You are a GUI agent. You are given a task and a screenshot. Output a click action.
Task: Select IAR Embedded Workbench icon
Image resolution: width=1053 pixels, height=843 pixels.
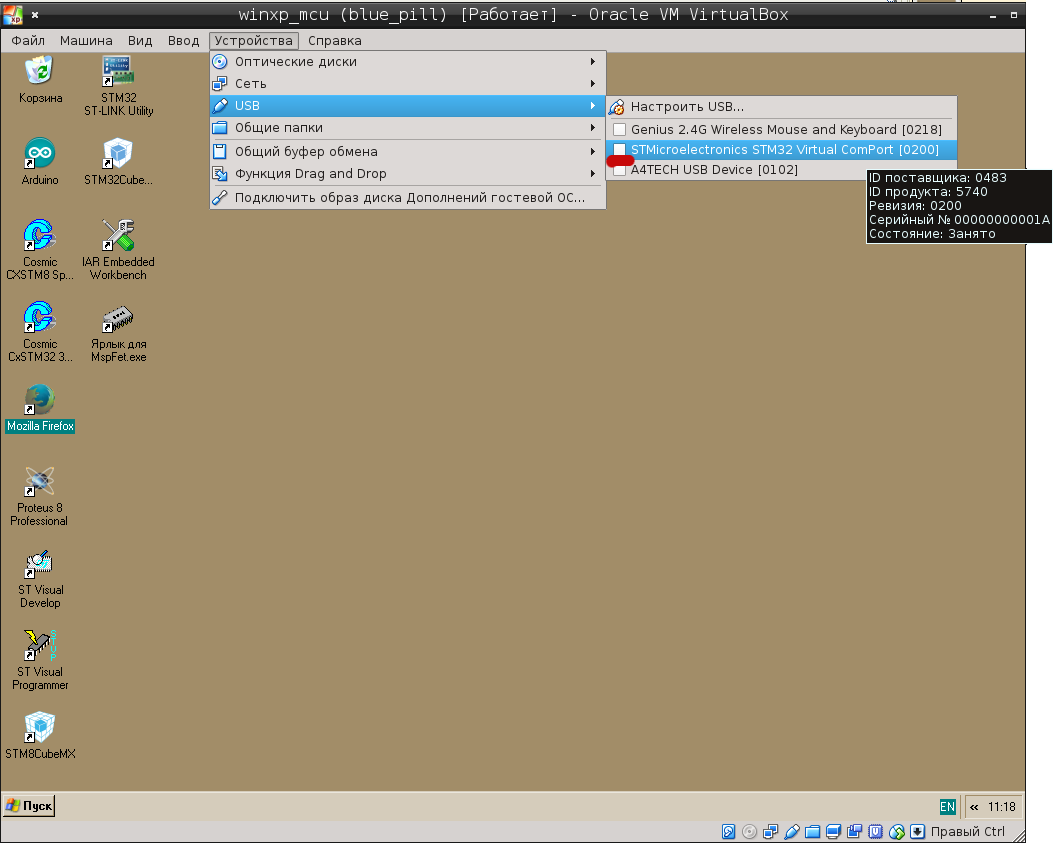(118, 250)
